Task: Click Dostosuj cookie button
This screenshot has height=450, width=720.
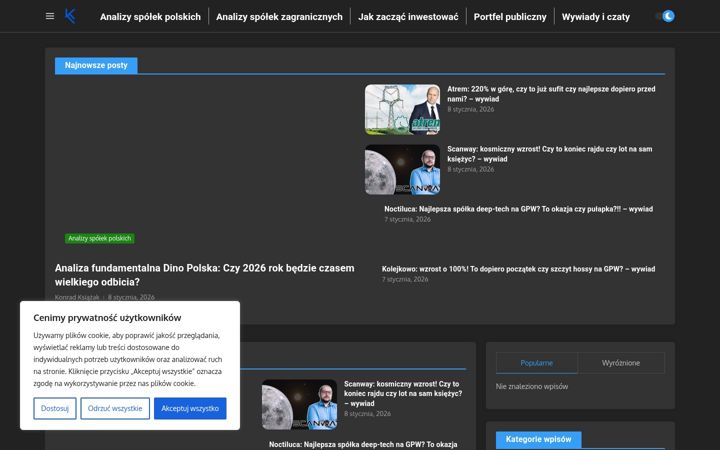Action: [x=55, y=408]
